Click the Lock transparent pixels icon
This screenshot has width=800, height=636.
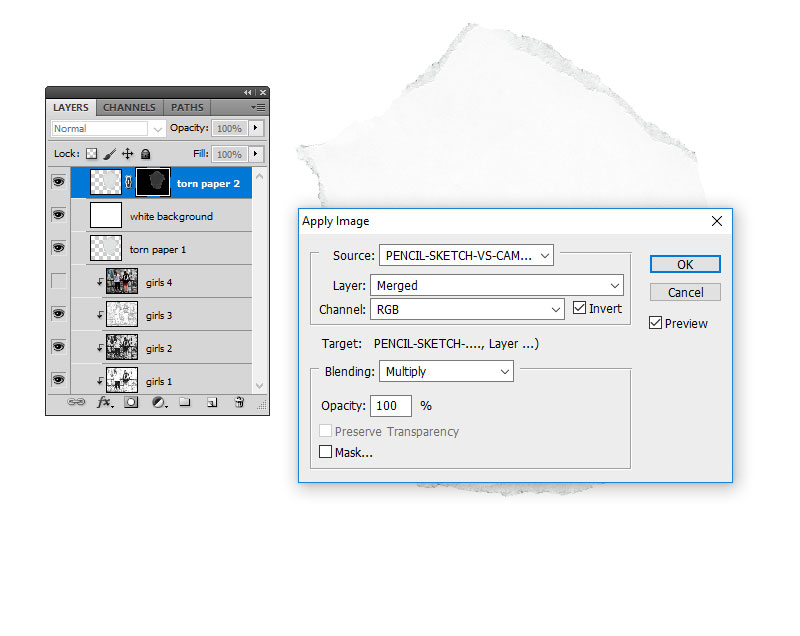[x=92, y=154]
